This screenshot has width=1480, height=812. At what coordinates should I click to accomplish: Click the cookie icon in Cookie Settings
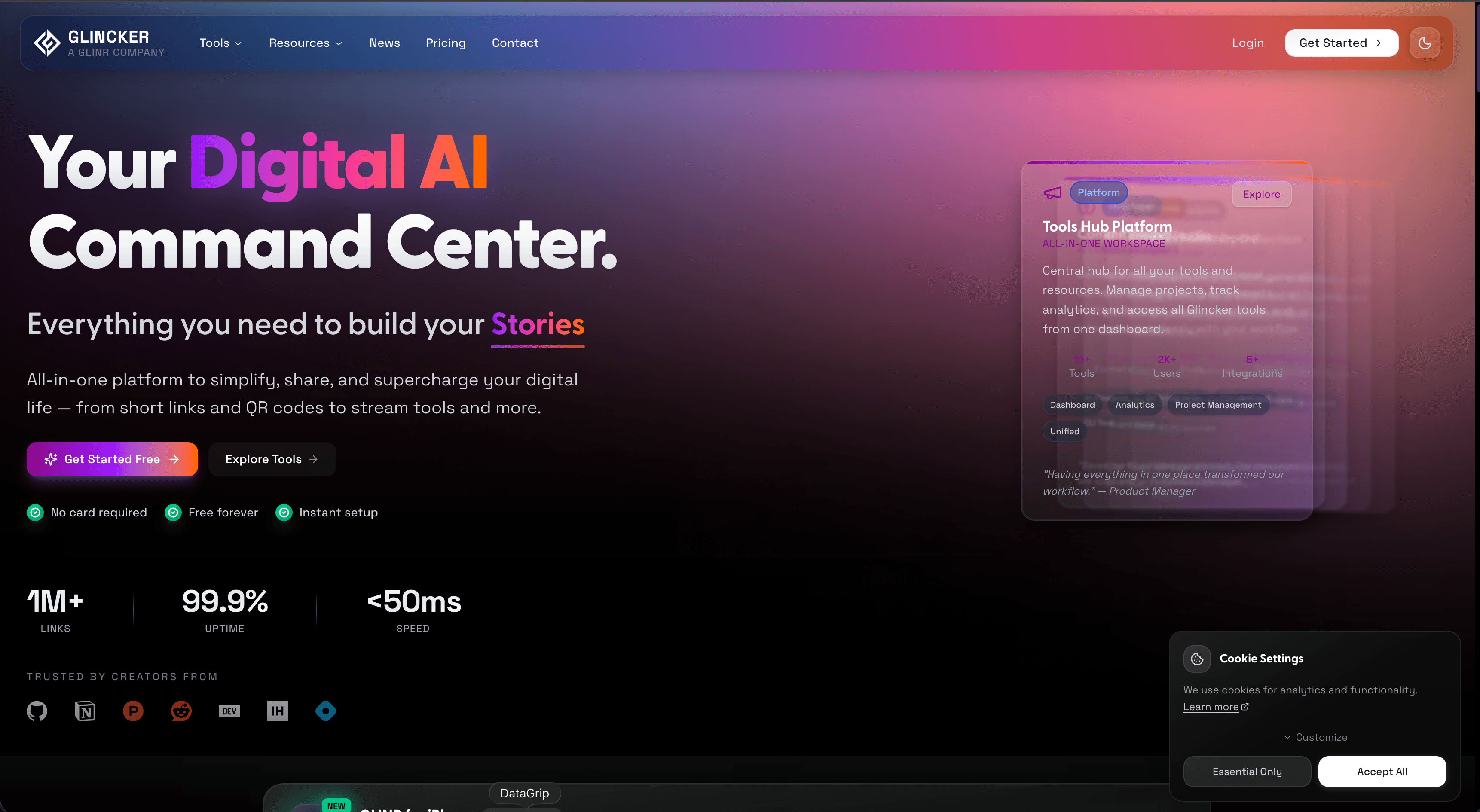[x=1197, y=659]
